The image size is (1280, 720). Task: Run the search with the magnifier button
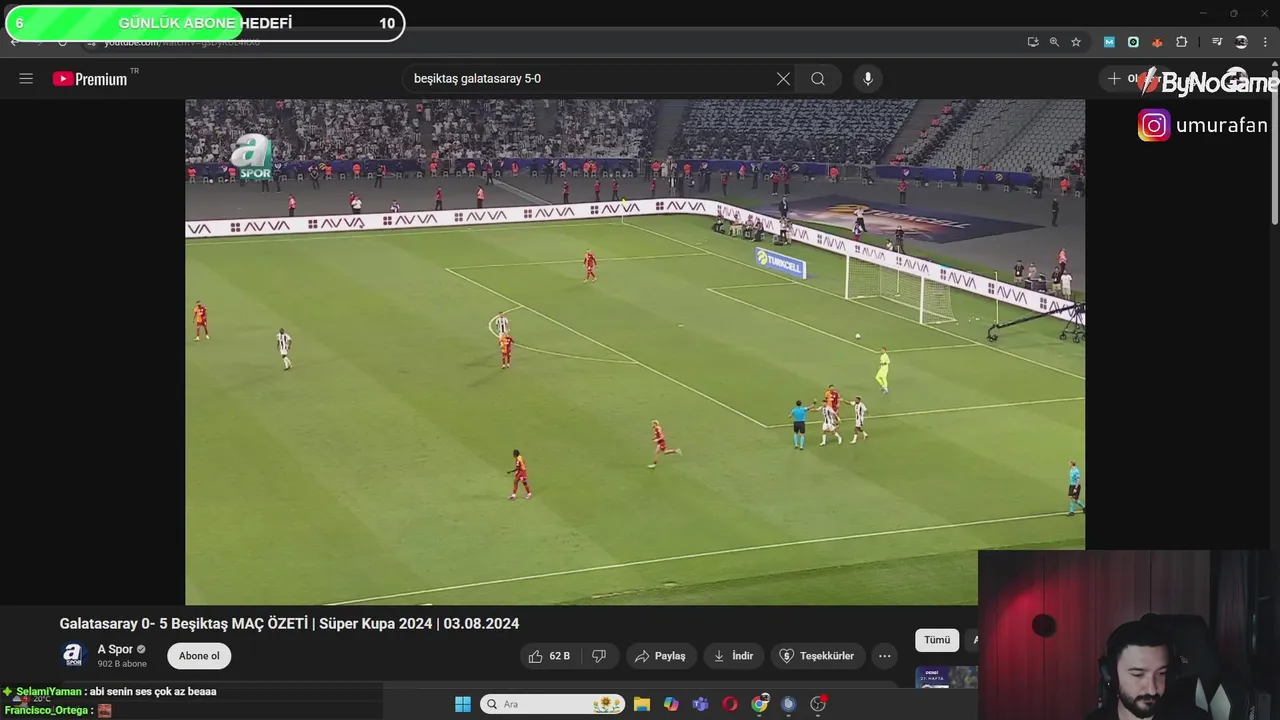pyautogui.click(x=818, y=79)
